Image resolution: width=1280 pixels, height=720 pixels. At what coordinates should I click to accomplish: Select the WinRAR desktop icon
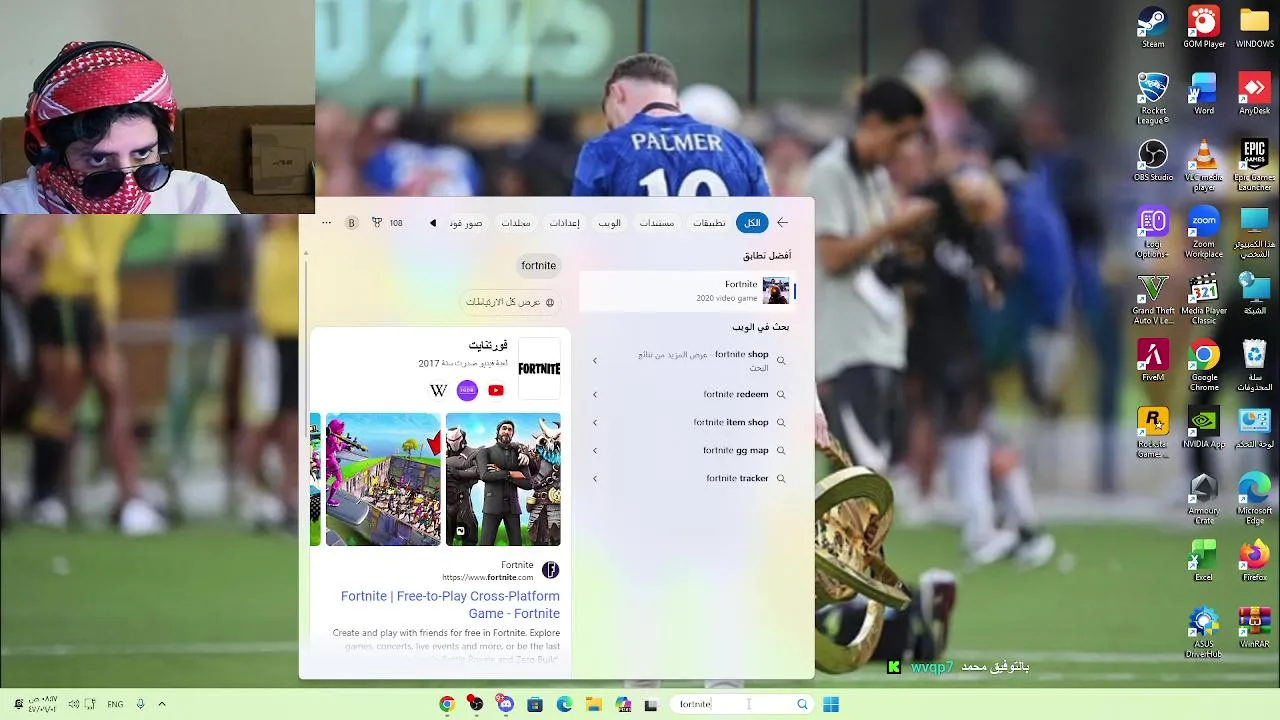[x=1254, y=628]
